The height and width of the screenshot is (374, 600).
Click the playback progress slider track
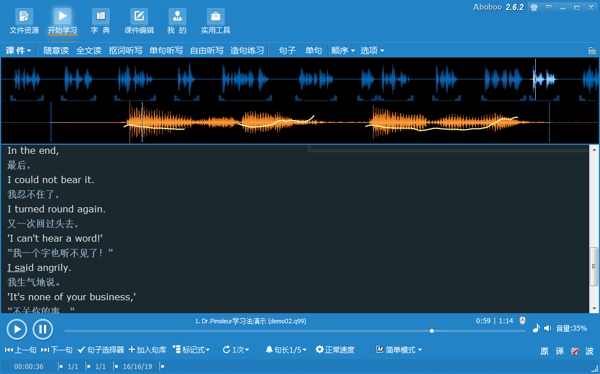(x=295, y=331)
